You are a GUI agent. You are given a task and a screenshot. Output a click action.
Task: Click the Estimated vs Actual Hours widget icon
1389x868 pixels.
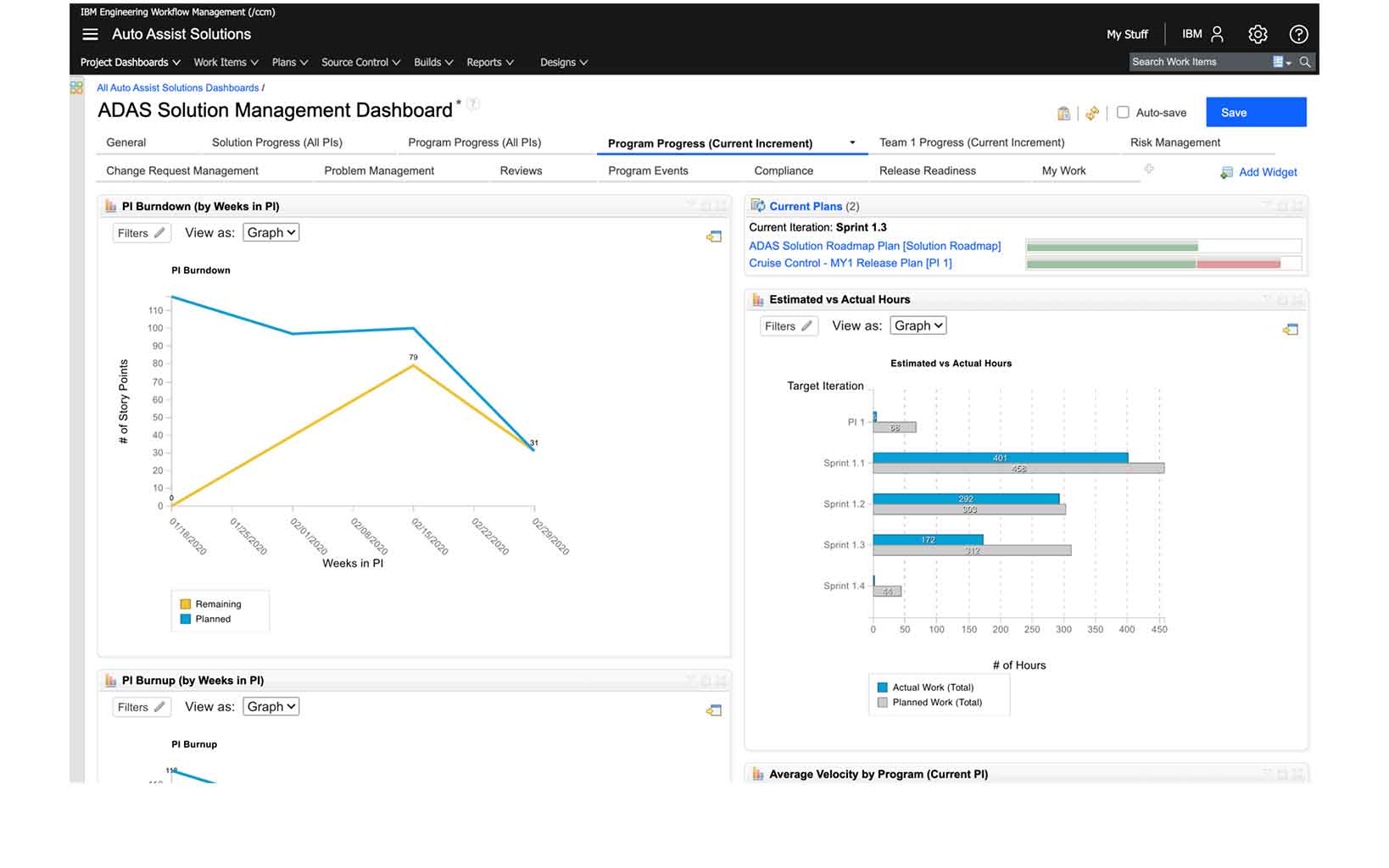pyautogui.click(x=758, y=299)
